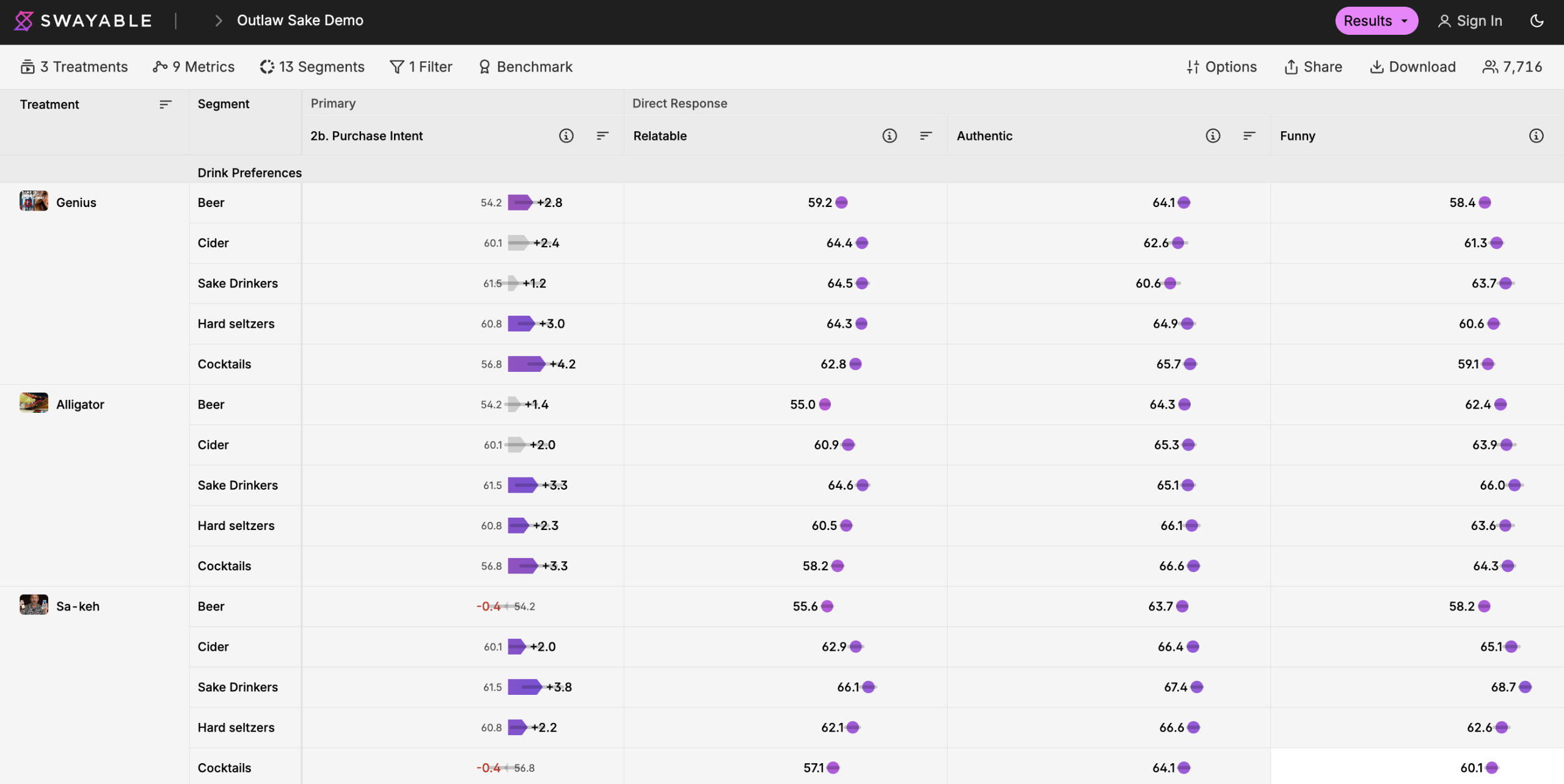The image size is (1564, 784).
Task: Click the Genius Cocktails purchase intent bar
Action: [x=526, y=364]
